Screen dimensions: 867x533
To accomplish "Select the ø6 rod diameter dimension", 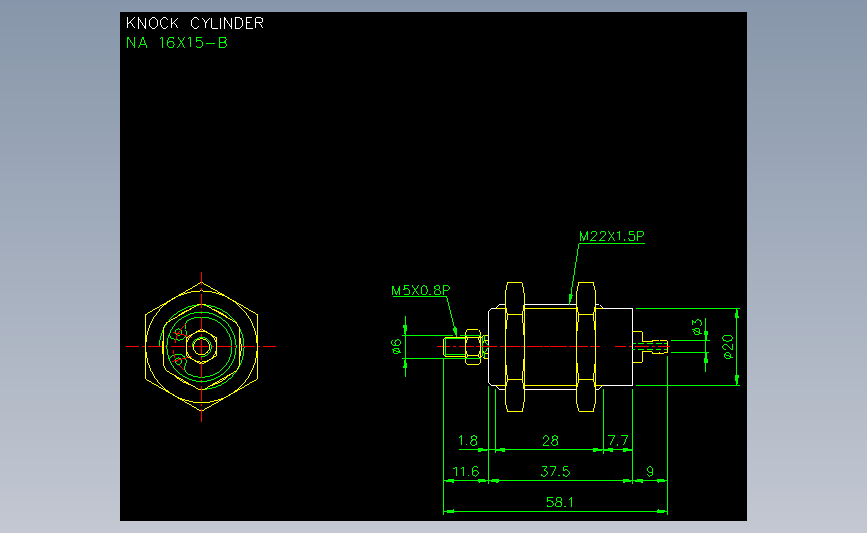I will point(396,347).
